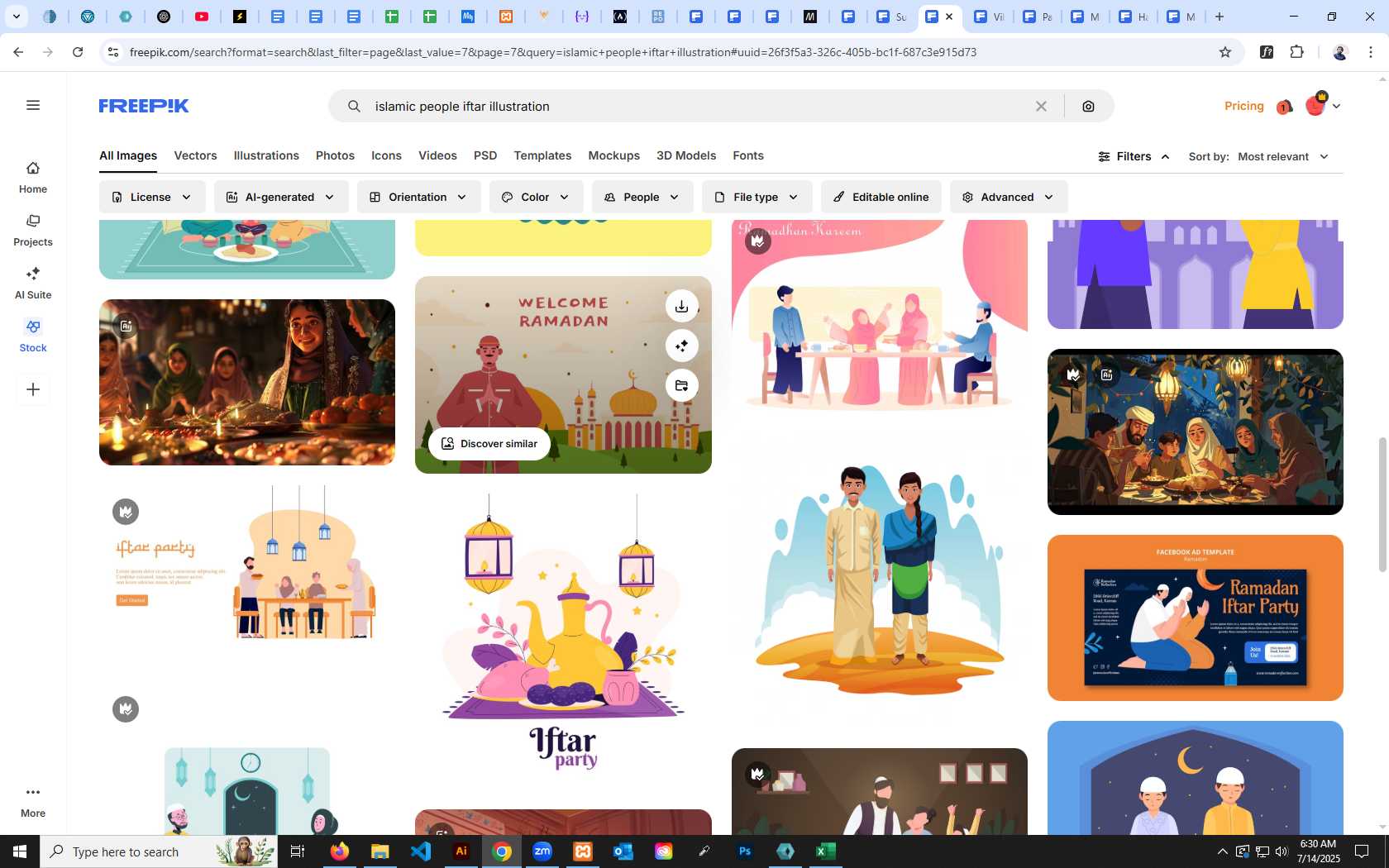Expand the AI-generated filter dropdown
This screenshot has height=868, width=1389.
point(281,197)
